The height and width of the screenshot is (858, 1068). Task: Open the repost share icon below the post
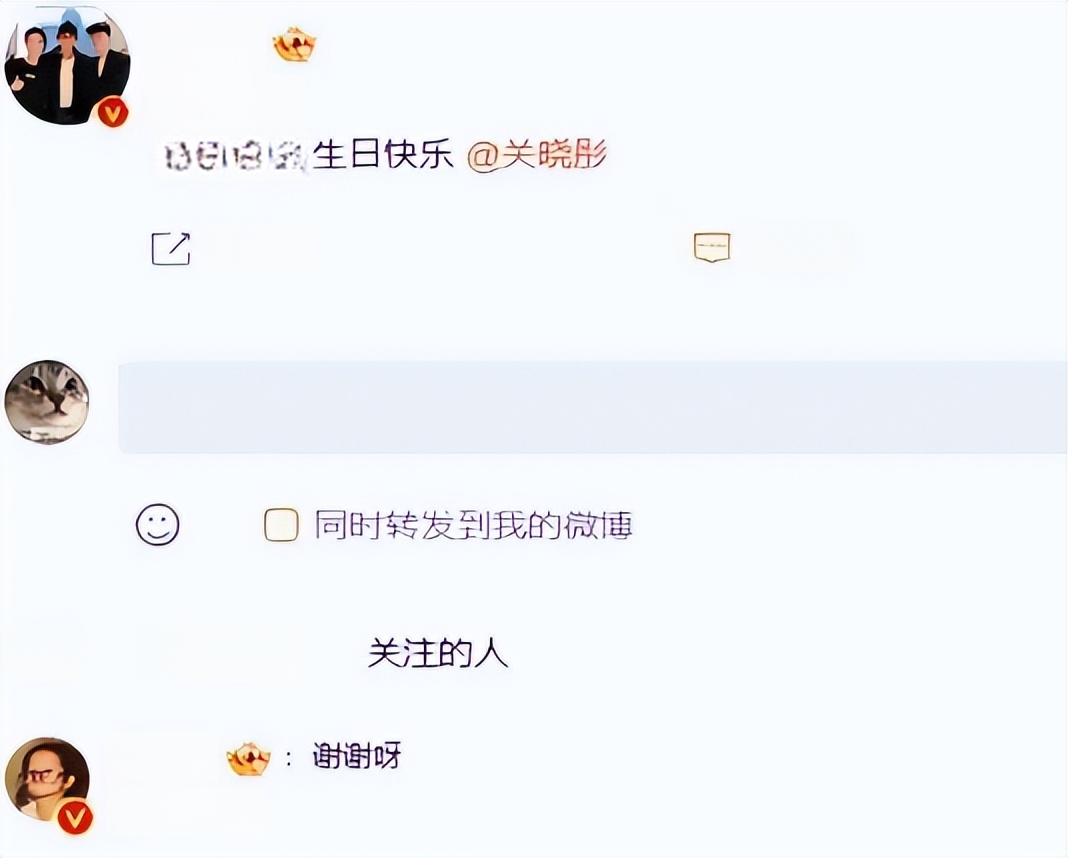pos(170,249)
